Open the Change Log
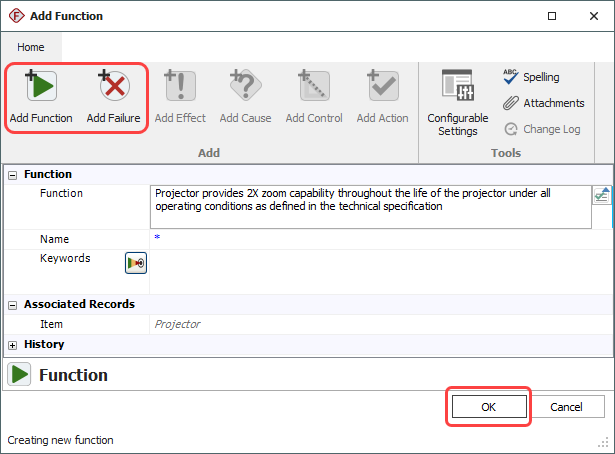The height and width of the screenshot is (454, 615). coord(544,129)
